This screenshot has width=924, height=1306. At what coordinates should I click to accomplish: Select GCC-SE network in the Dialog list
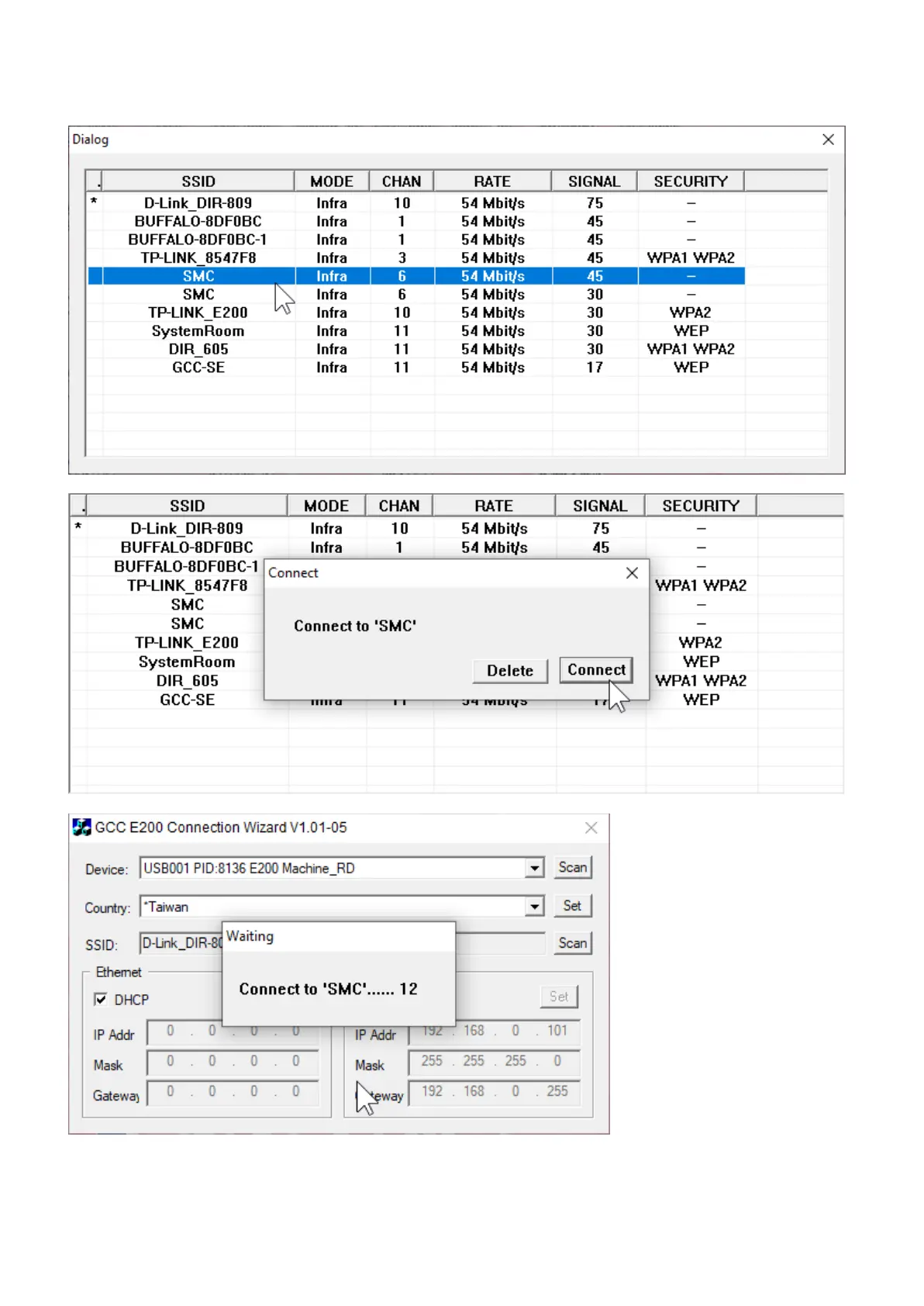pos(198,368)
